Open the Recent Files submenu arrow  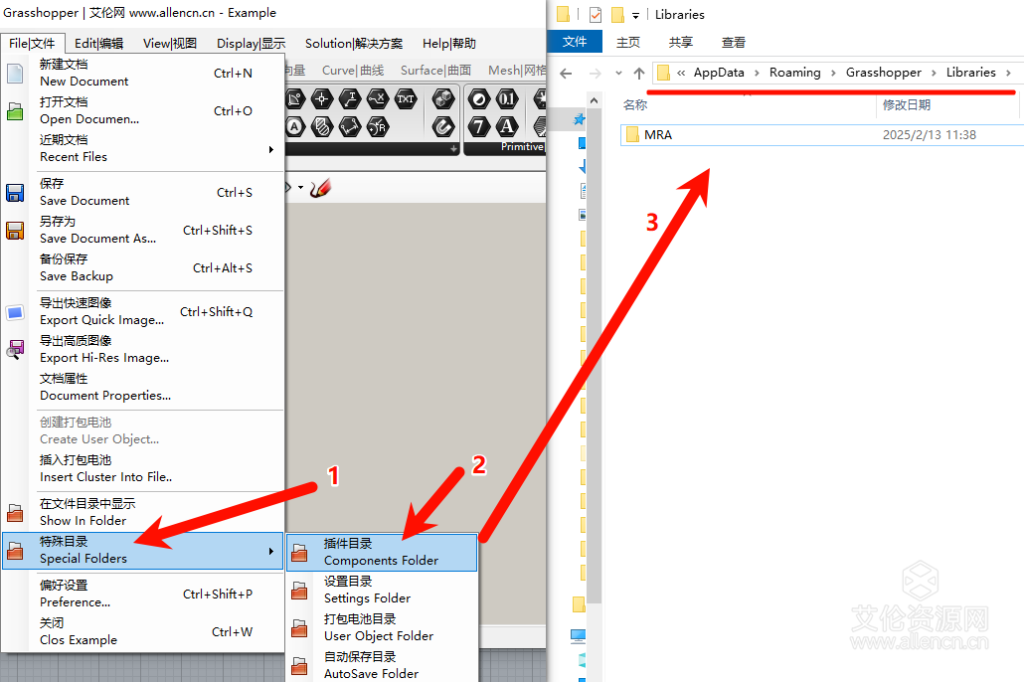(x=271, y=150)
